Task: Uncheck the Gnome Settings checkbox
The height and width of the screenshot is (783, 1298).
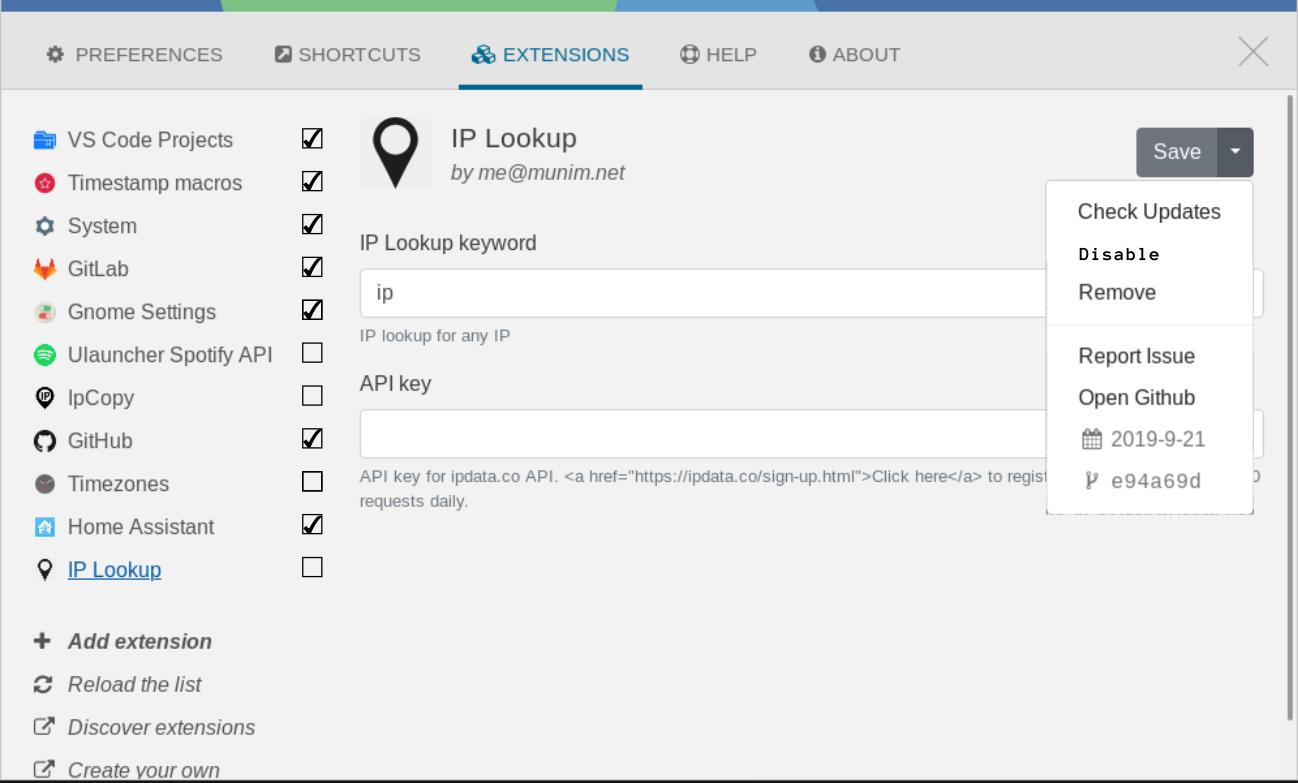Action: [311, 310]
